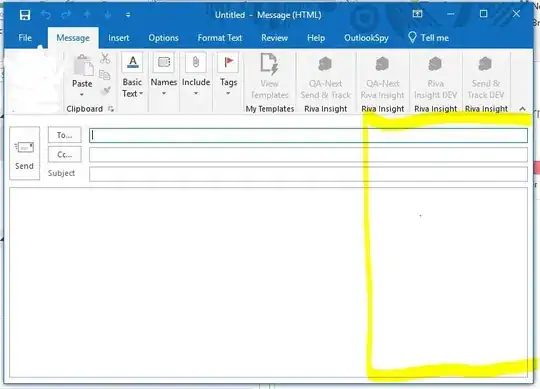
Task: Click the To... address book button
Action: [x=65, y=135]
